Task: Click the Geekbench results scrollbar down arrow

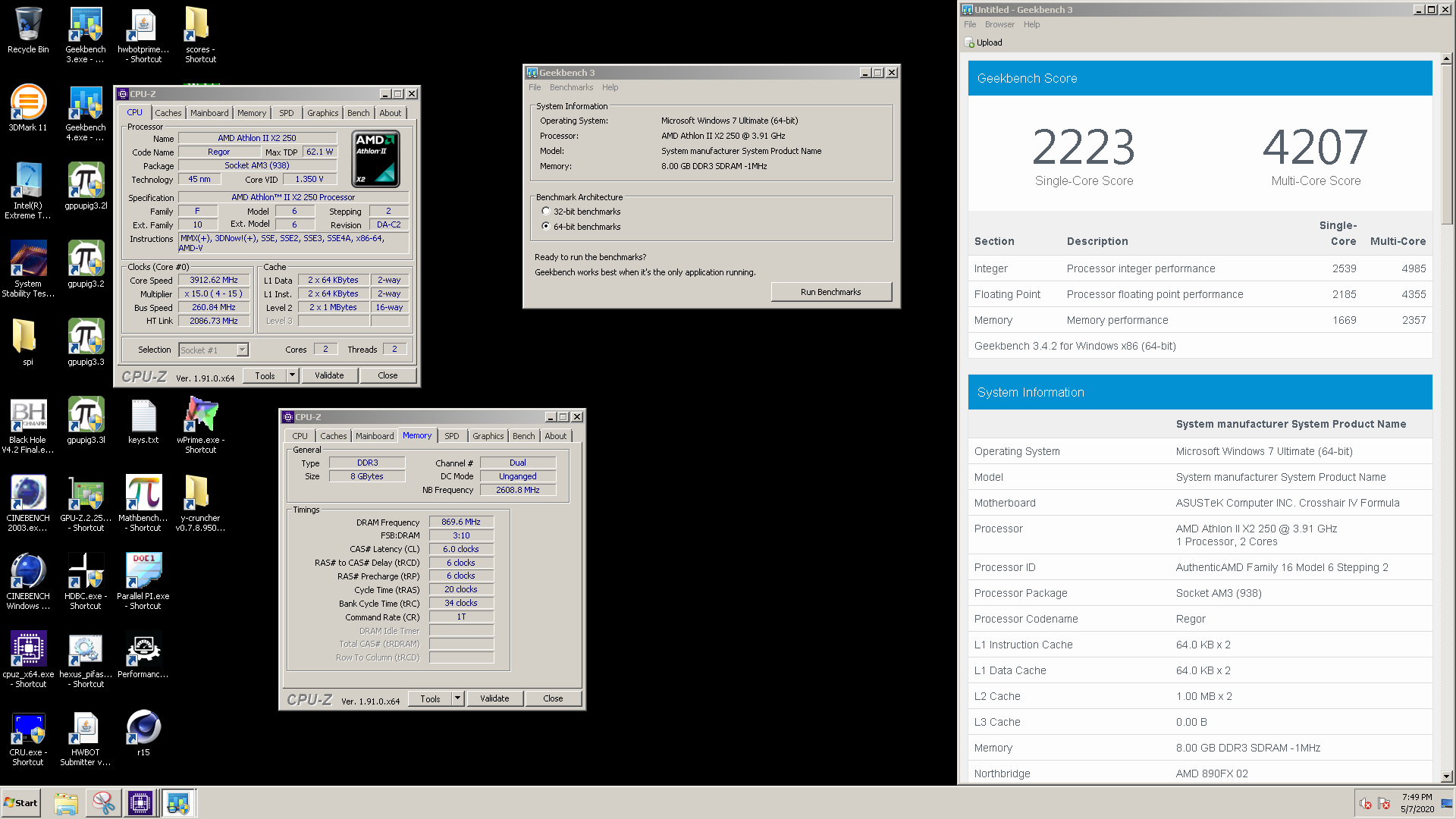Action: pyautogui.click(x=1446, y=777)
